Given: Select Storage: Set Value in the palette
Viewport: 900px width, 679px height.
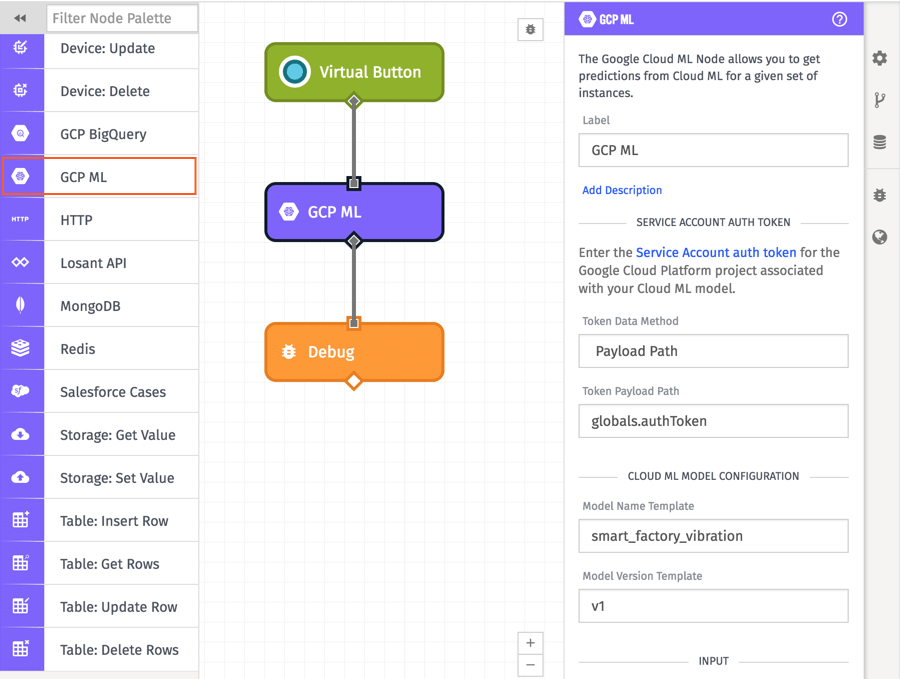Looking at the screenshot, I should coord(117,478).
